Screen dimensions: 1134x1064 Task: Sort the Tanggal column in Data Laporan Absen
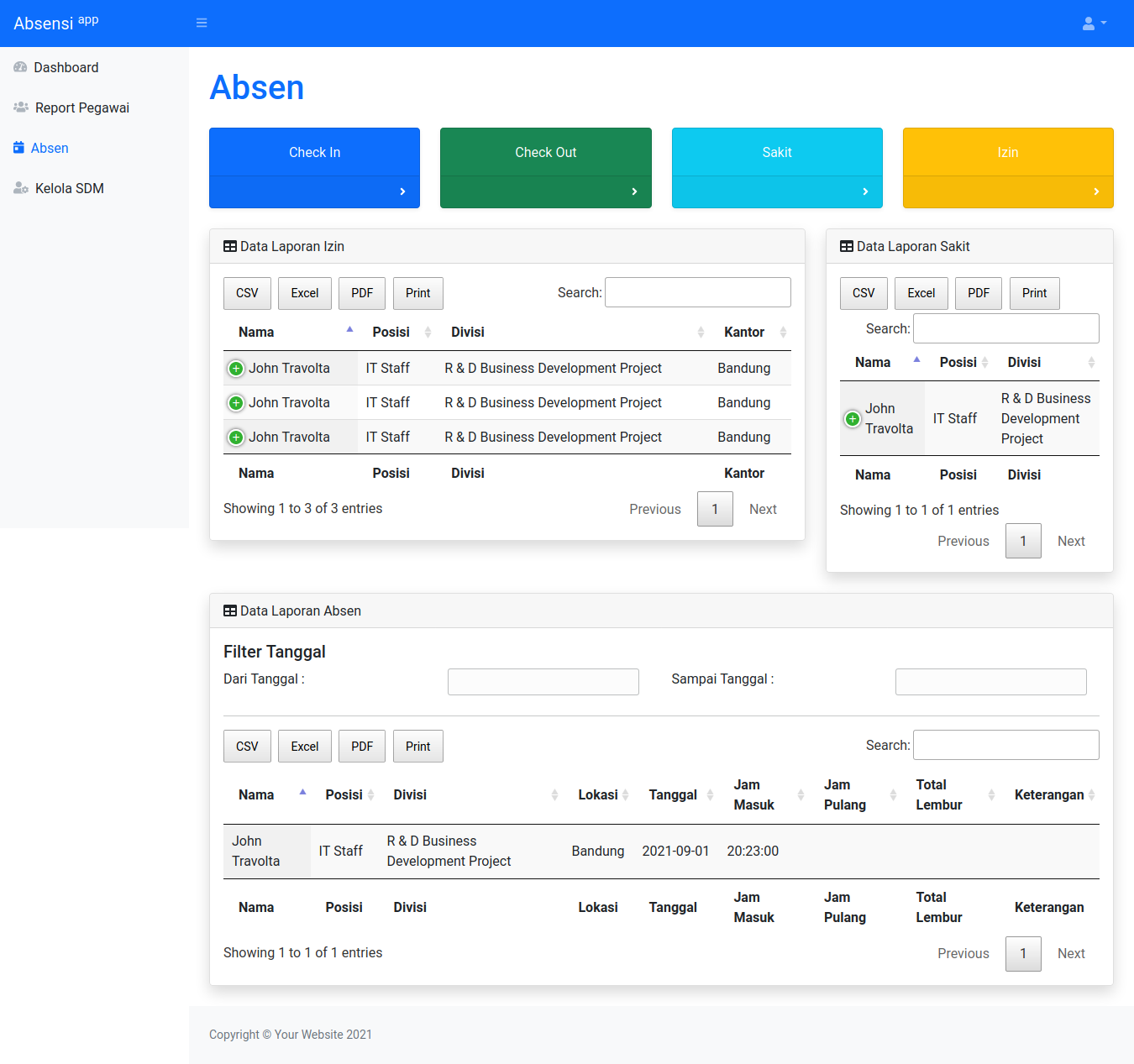pyautogui.click(x=673, y=794)
